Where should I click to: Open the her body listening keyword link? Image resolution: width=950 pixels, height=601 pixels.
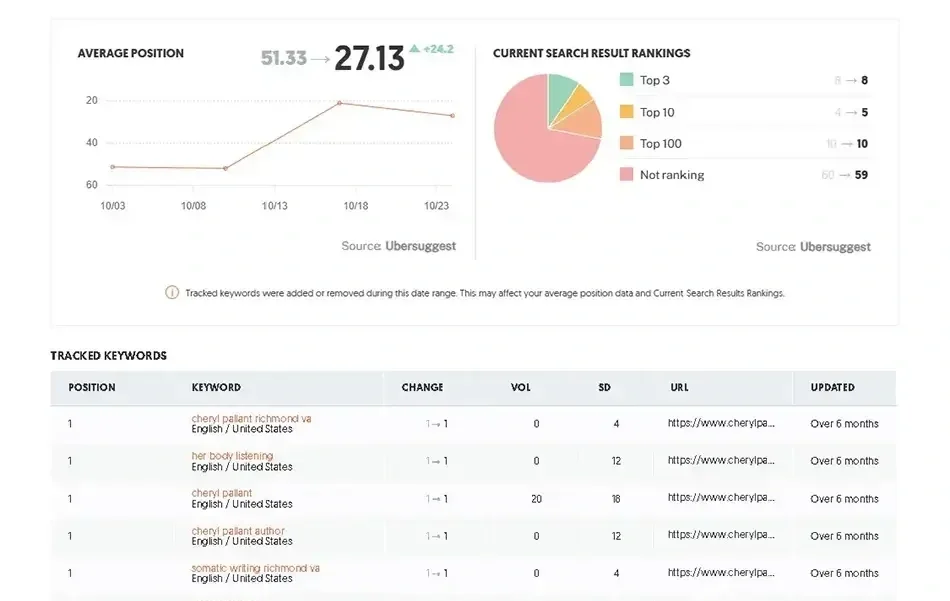click(232, 455)
